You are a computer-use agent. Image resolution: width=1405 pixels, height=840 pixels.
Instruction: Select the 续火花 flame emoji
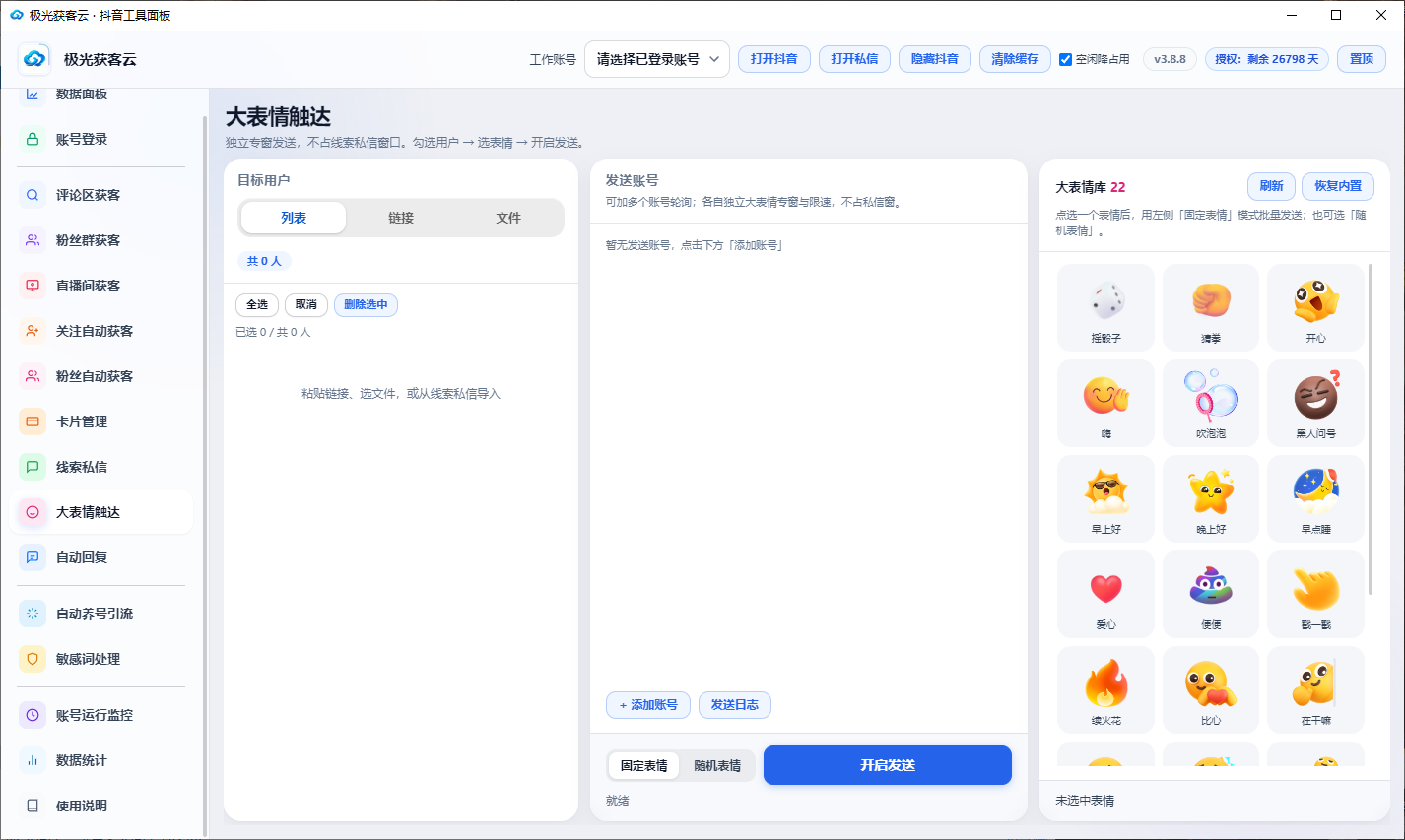point(1105,689)
